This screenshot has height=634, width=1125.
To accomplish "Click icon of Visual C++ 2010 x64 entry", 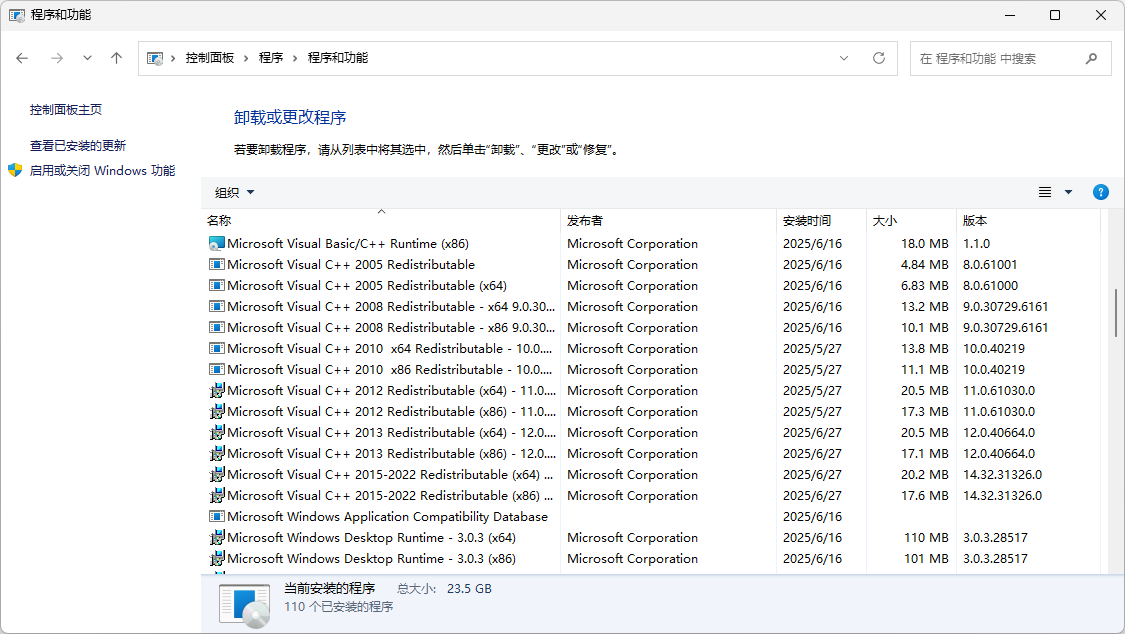I will coord(217,349).
